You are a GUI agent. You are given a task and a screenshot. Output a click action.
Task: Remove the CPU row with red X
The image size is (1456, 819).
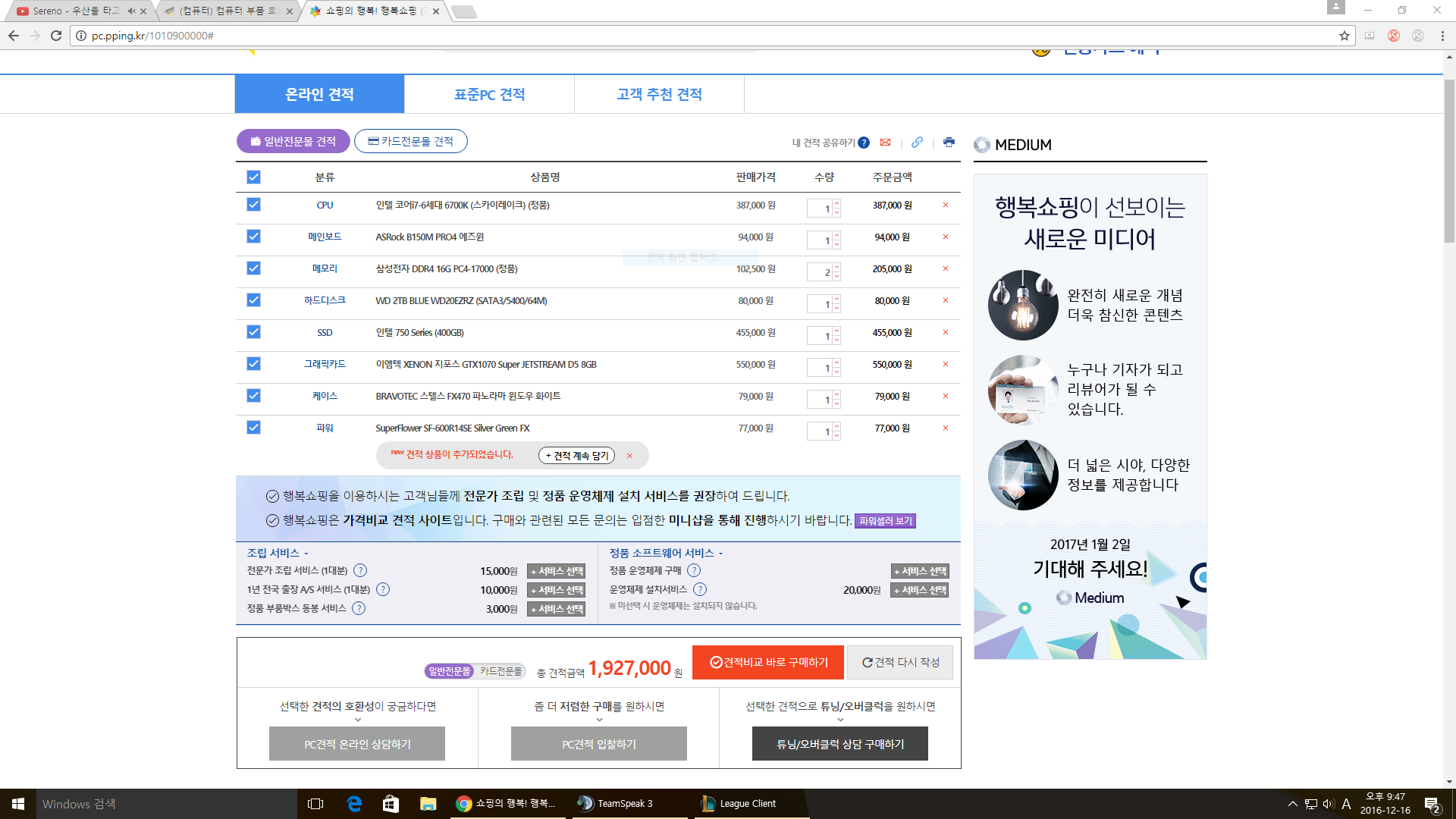pyautogui.click(x=946, y=205)
